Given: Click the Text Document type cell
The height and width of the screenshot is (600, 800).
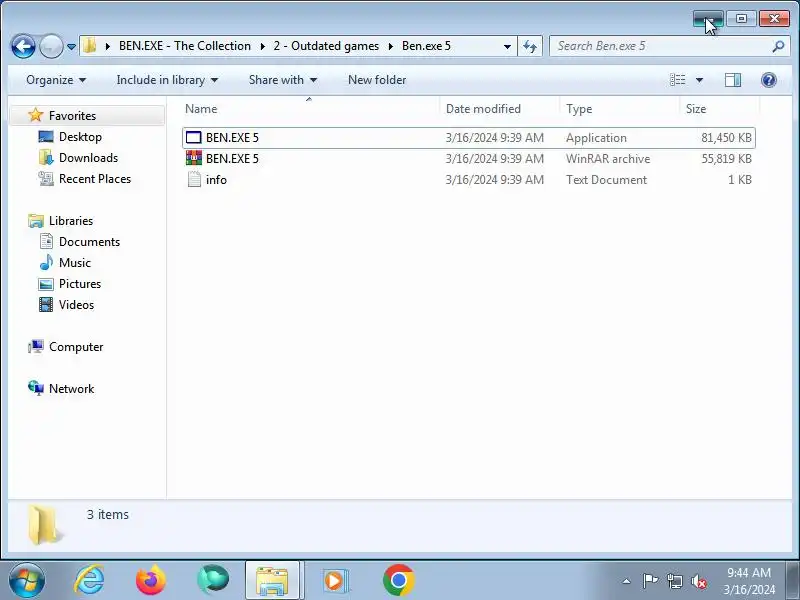Looking at the screenshot, I should [606, 180].
